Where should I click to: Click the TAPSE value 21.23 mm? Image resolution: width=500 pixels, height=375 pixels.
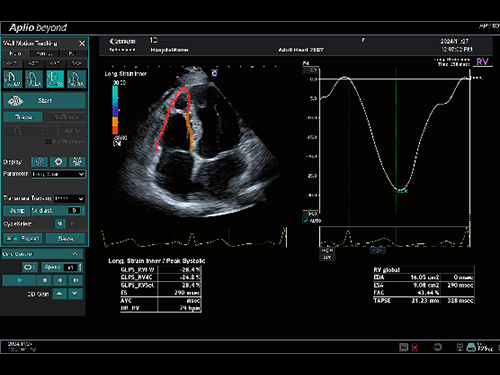(425, 301)
